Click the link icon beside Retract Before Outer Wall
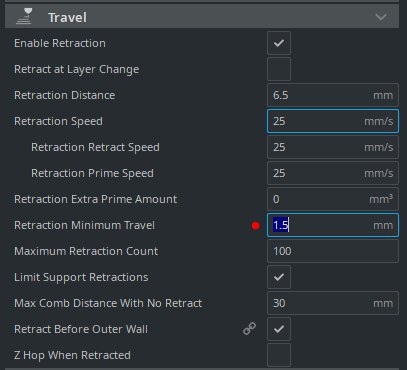The width and height of the screenshot is (407, 370). pyautogui.click(x=249, y=329)
